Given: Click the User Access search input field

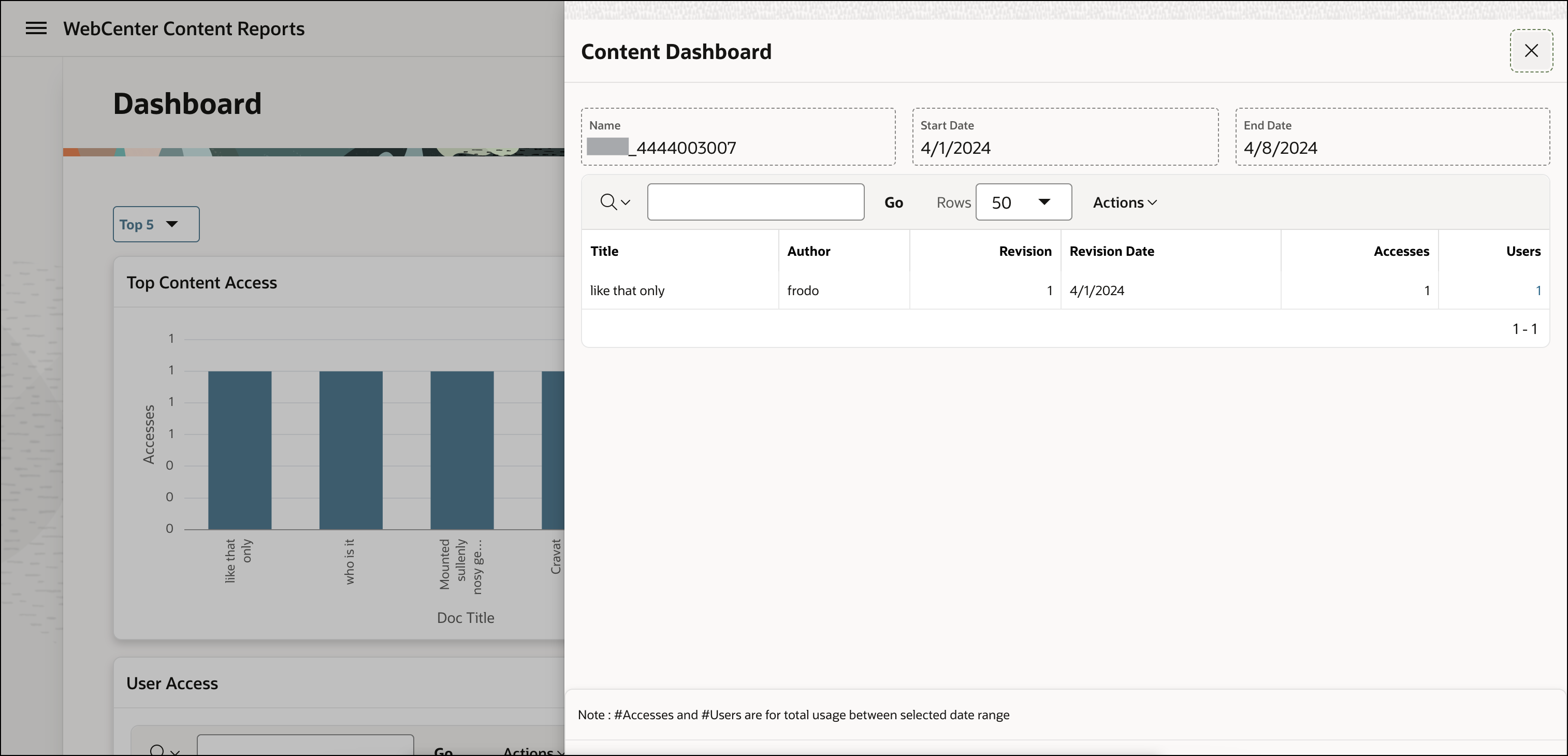Looking at the screenshot, I should coord(305,745).
